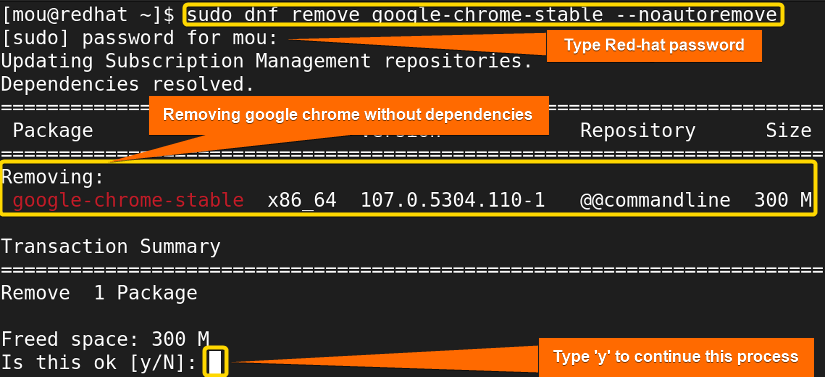Click the 'x86_64' architecture value
825x377 pixels.
point(302,200)
